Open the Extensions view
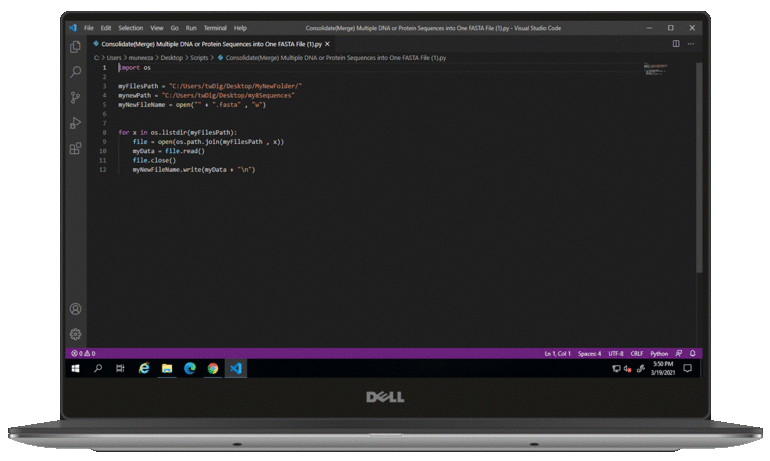The width and height of the screenshot is (770, 461). point(76,148)
